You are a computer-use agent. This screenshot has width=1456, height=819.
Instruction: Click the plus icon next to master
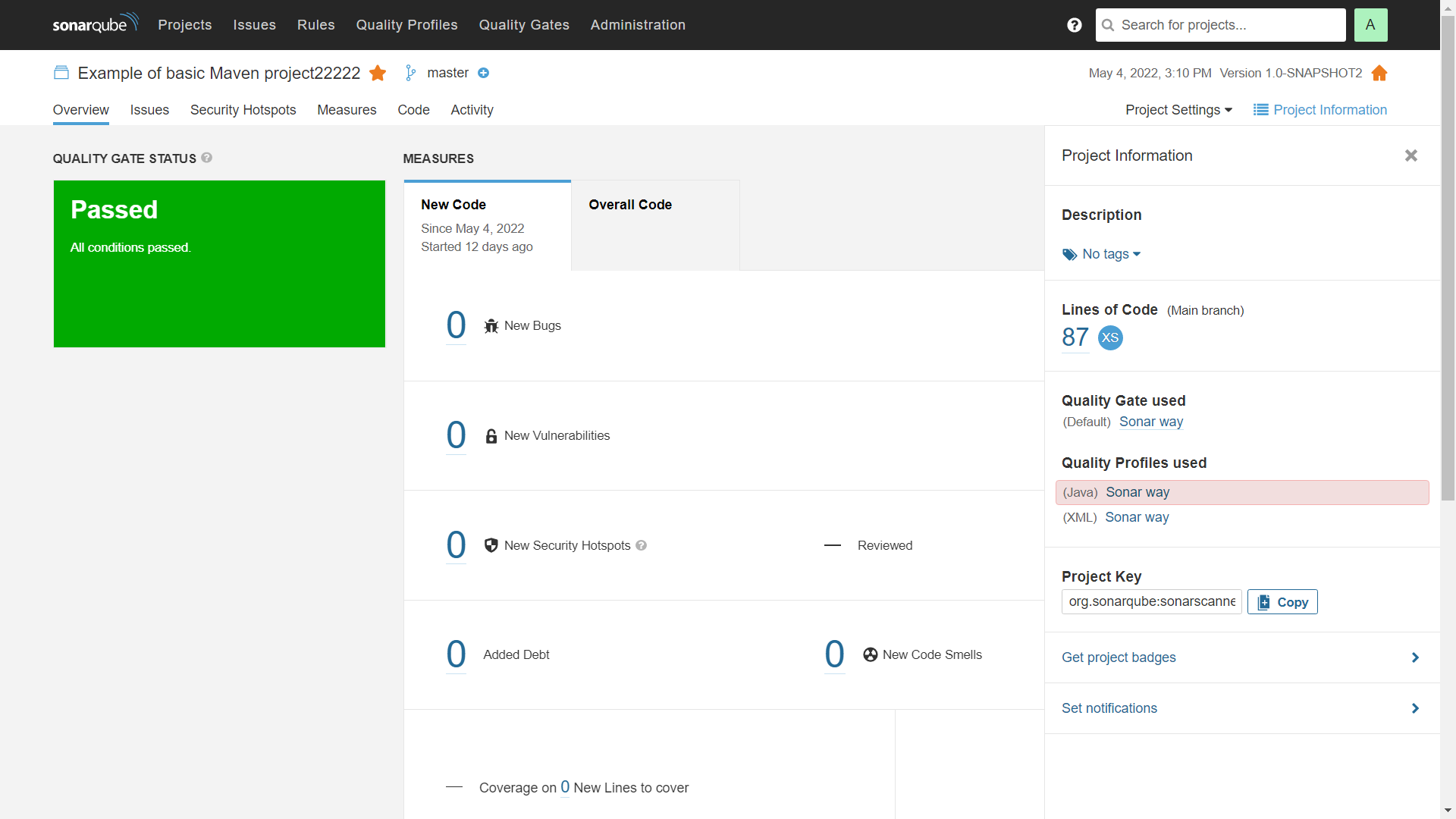(x=484, y=73)
